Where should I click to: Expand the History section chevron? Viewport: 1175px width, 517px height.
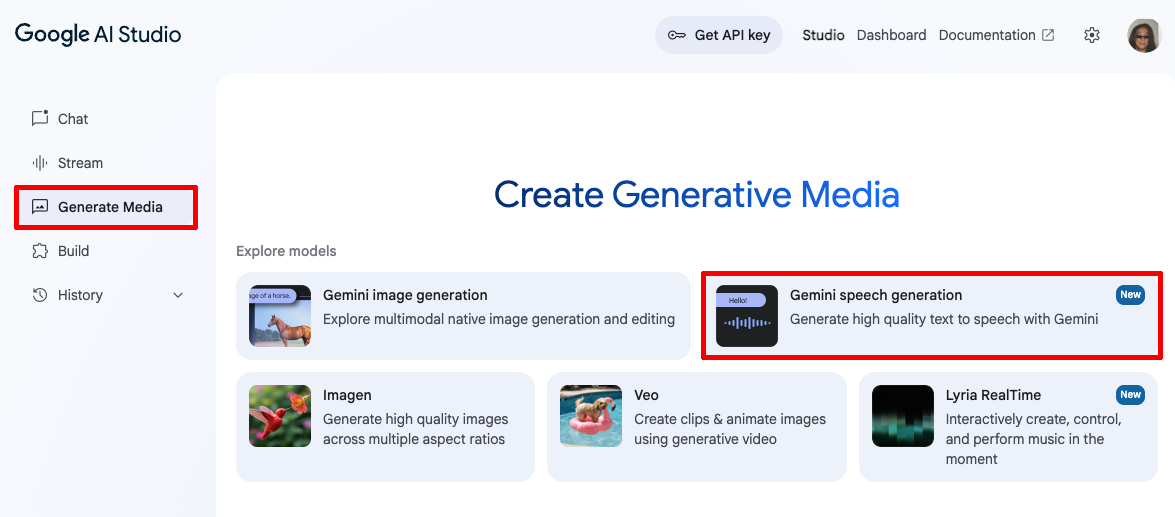pyautogui.click(x=178, y=295)
